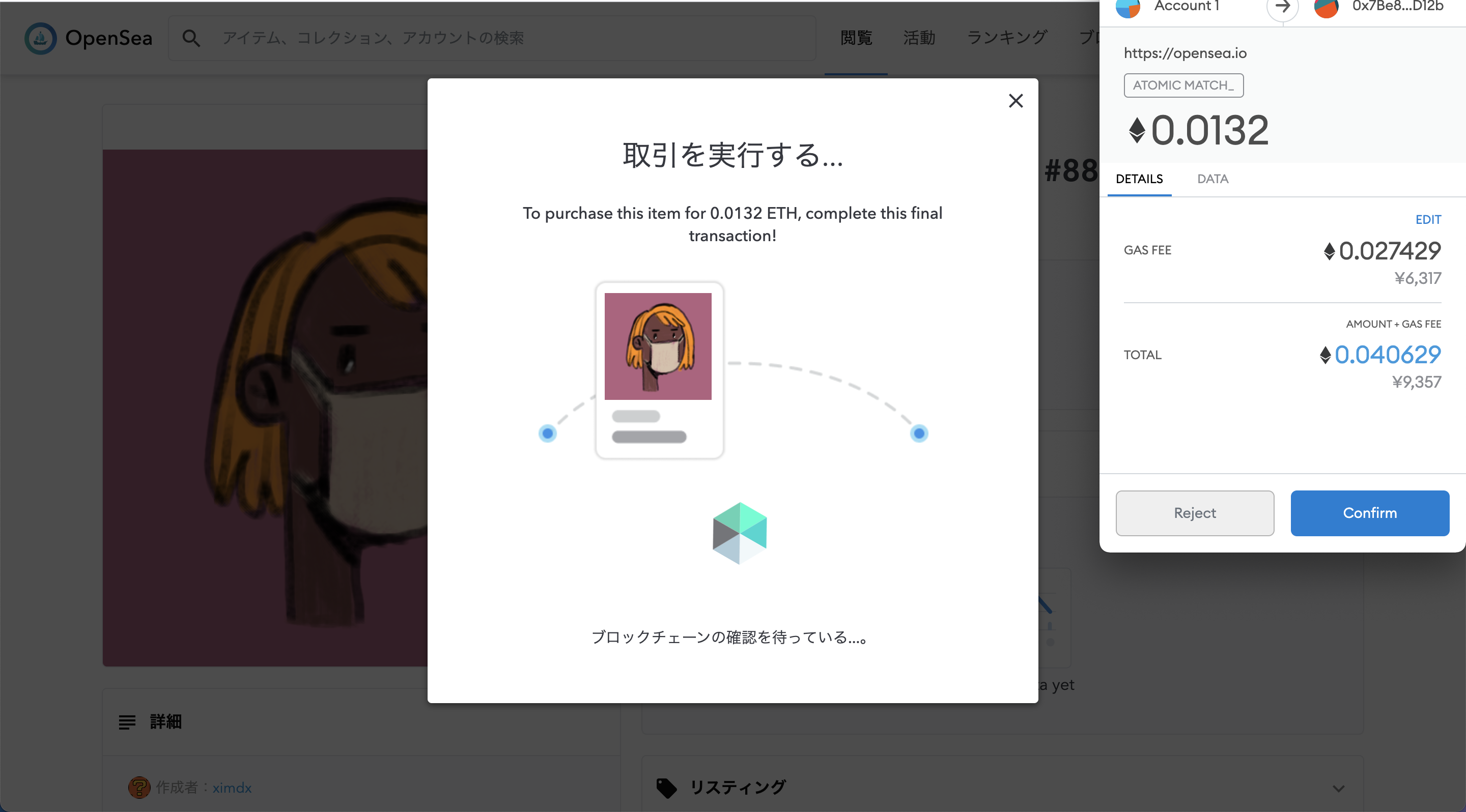This screenshot has height=812, width=1466.
Task: Open the 活動 menu item
Action: 919,38
